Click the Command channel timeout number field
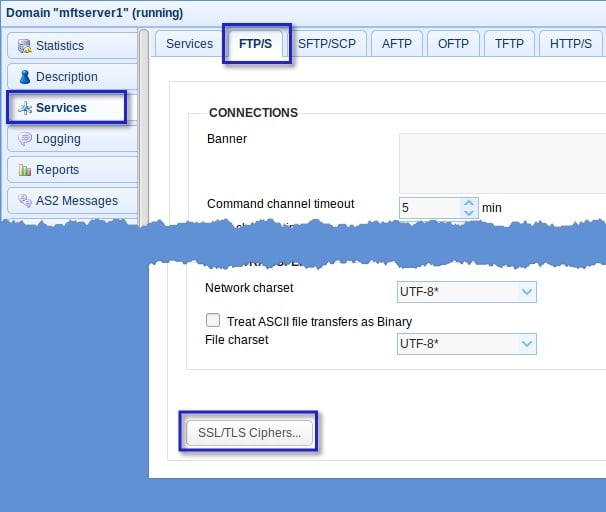The height and width of the screenshot is (512, 606). tap(431, 208)
